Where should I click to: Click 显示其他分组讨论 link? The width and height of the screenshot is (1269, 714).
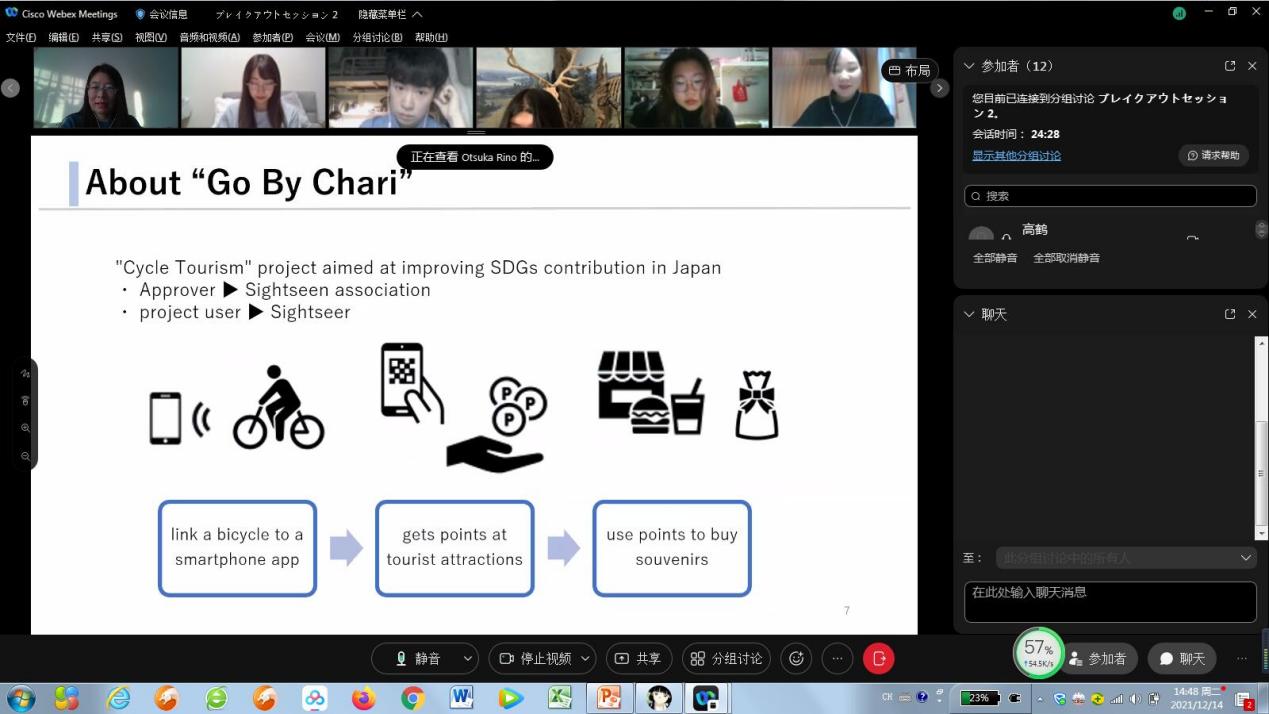[x=1016, y=156]
